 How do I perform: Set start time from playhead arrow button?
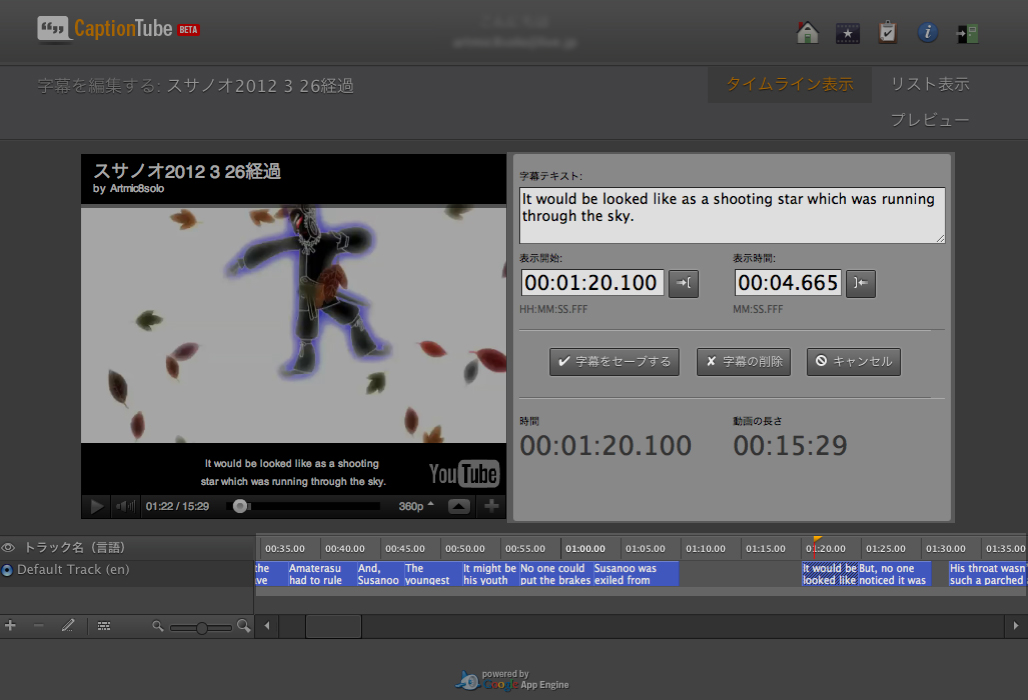(x=683, y=283)
